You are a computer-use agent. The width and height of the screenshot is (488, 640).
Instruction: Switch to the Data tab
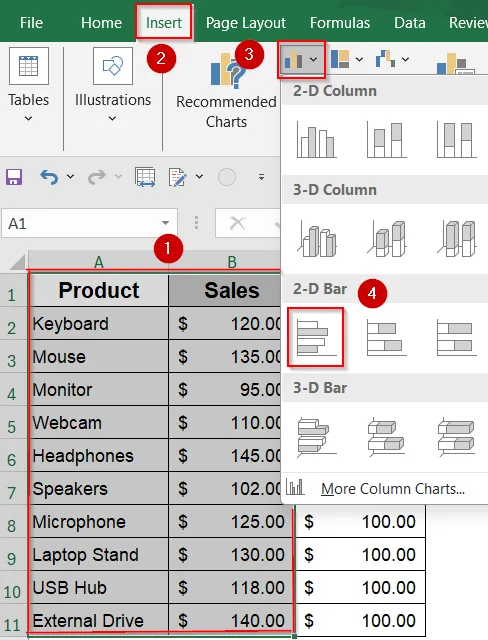pos(410,23)
